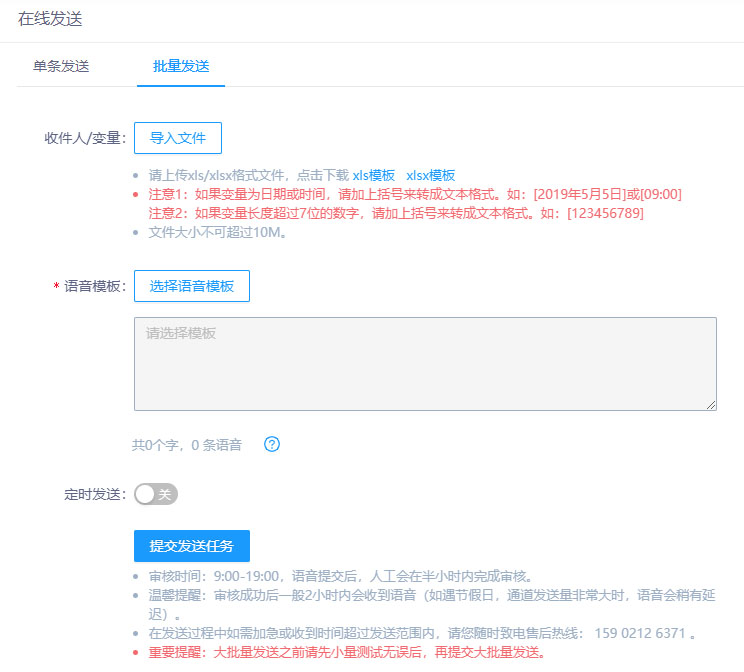Click the 定时发送 label text
The height and width of the screenshot is (672, 744).
(x=94, y=494)
